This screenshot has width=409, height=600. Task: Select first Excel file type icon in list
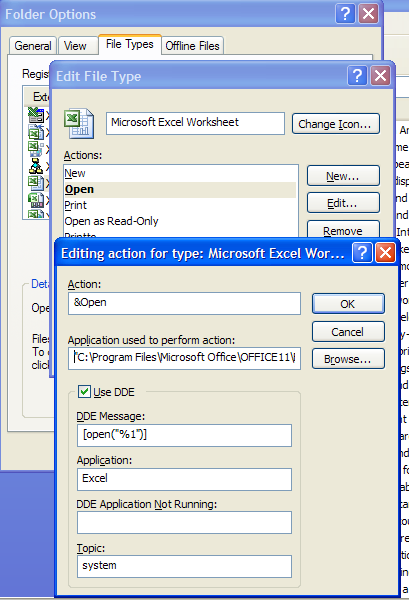click(x=36, y=115)
